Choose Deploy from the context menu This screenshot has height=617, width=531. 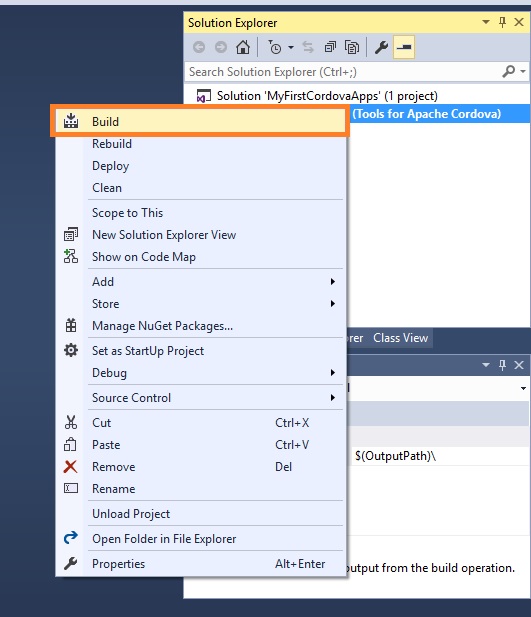click(200, 166)
